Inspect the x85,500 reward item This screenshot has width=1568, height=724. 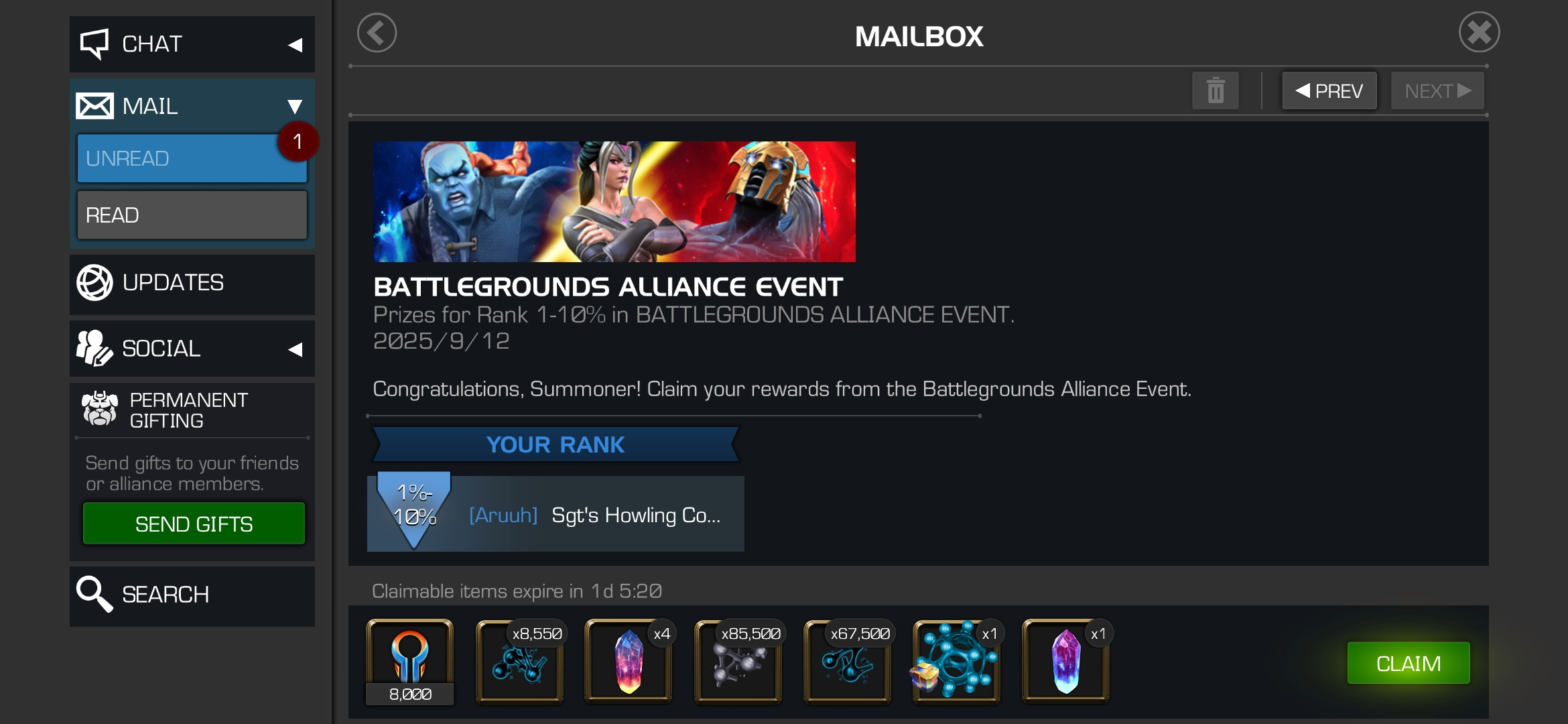[738, 662]
